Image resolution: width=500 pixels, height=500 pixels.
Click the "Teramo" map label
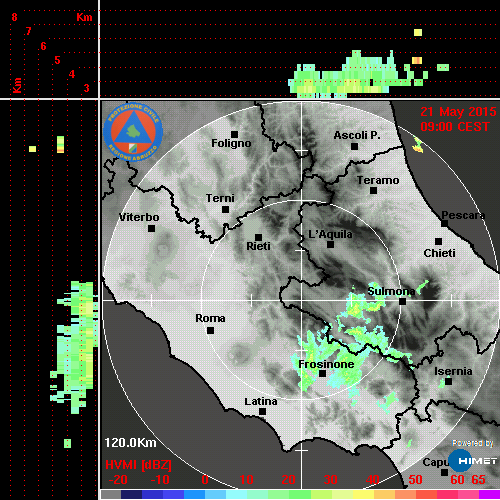click(x=378, y=180)
